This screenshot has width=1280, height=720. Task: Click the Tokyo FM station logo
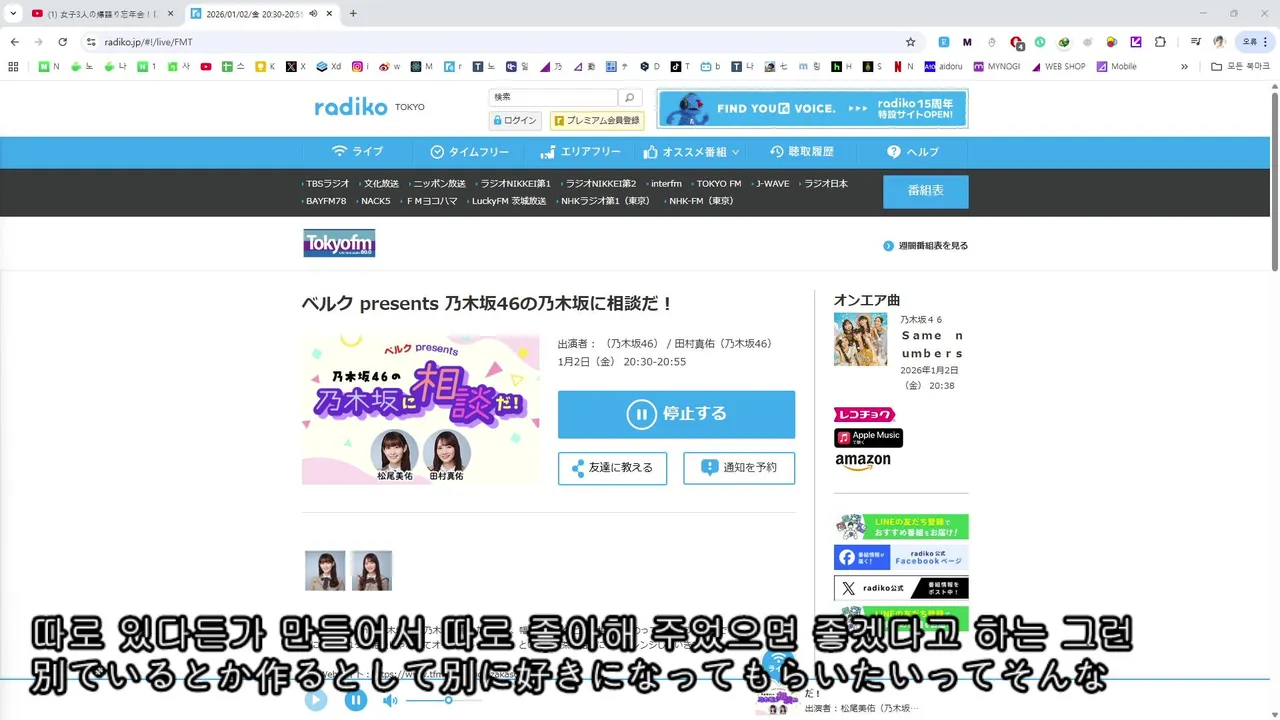click(339, 243)
